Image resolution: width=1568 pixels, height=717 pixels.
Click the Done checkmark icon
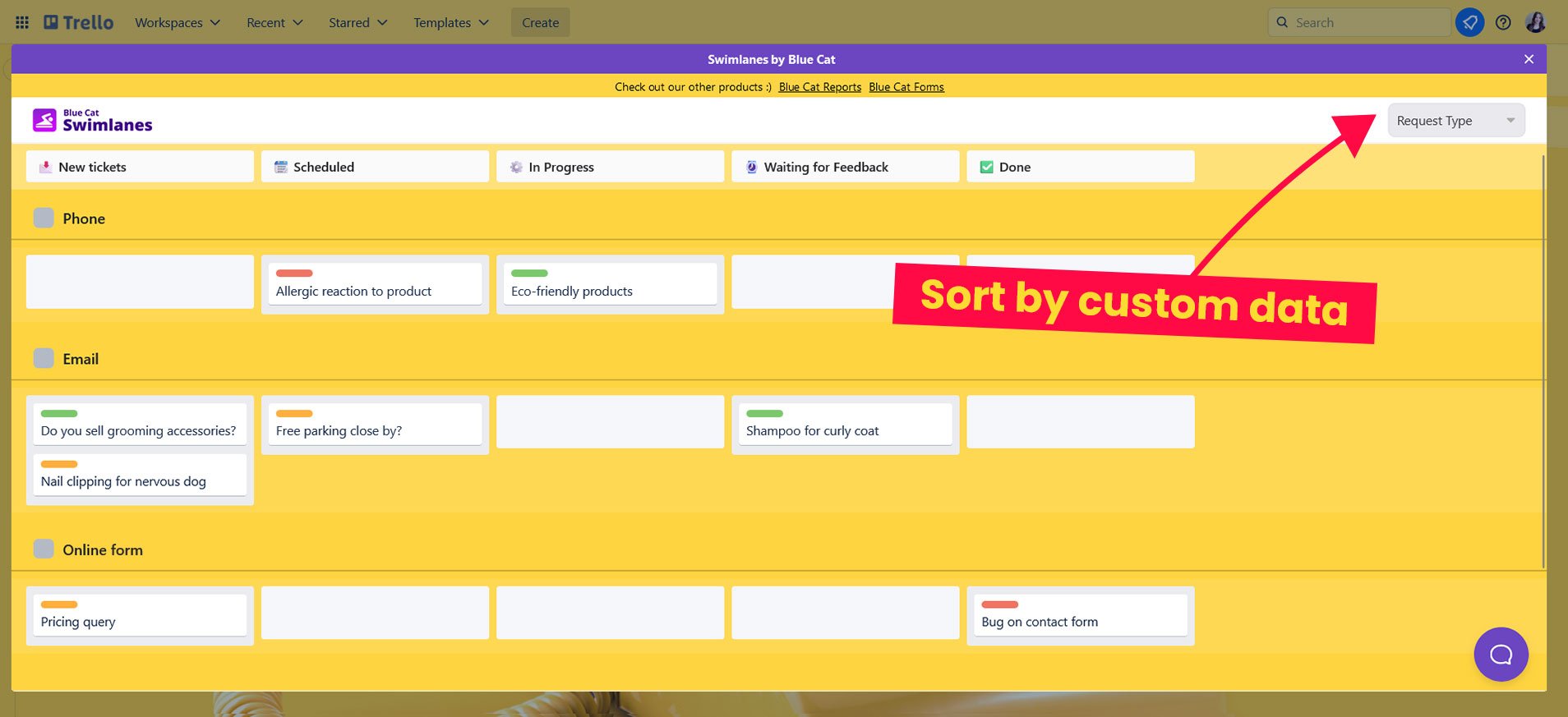click(x=986, y=167)
